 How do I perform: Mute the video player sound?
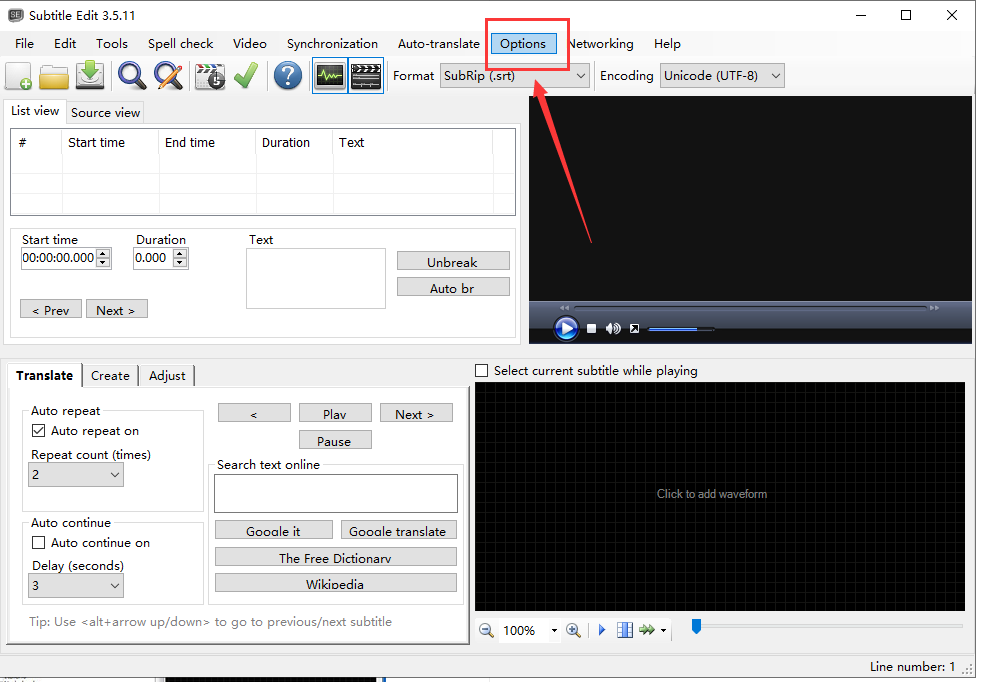[x=613, y=328]
